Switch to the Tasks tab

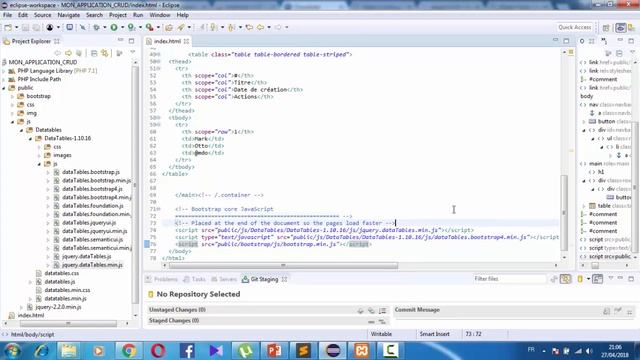pos(194,279)
